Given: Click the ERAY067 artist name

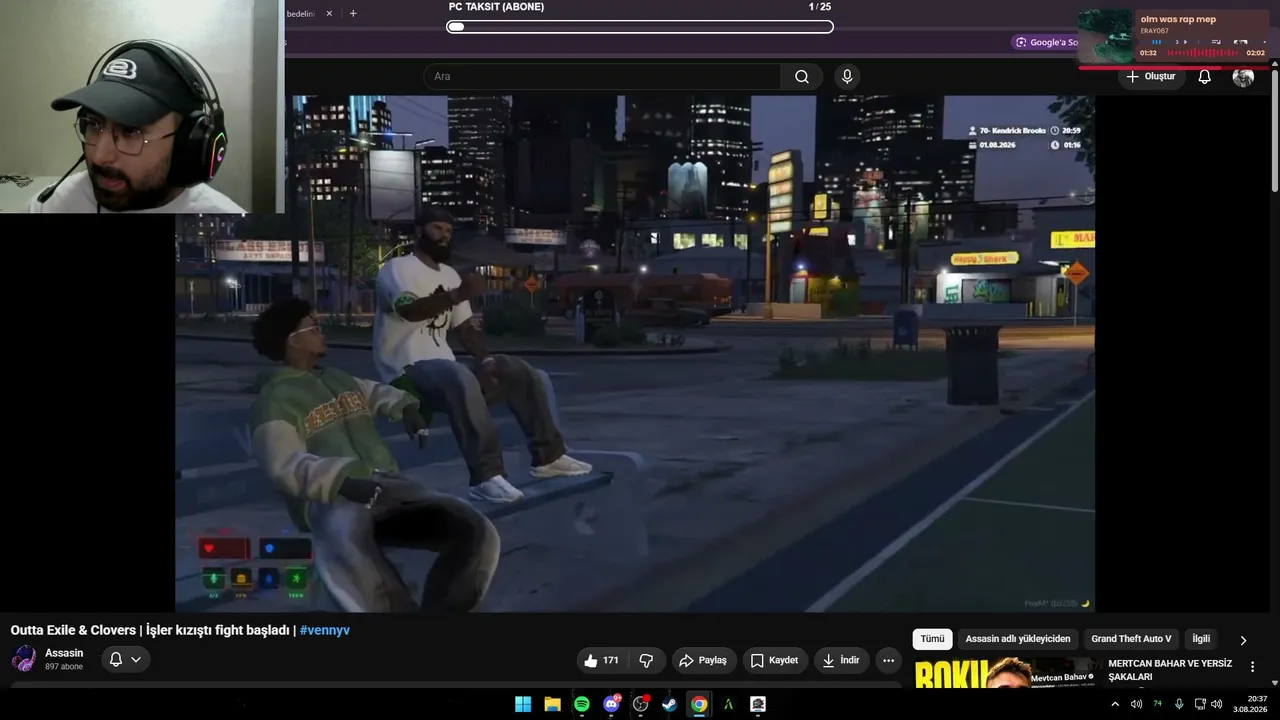Looking at the screenshot, I should tap(1155, 31).
